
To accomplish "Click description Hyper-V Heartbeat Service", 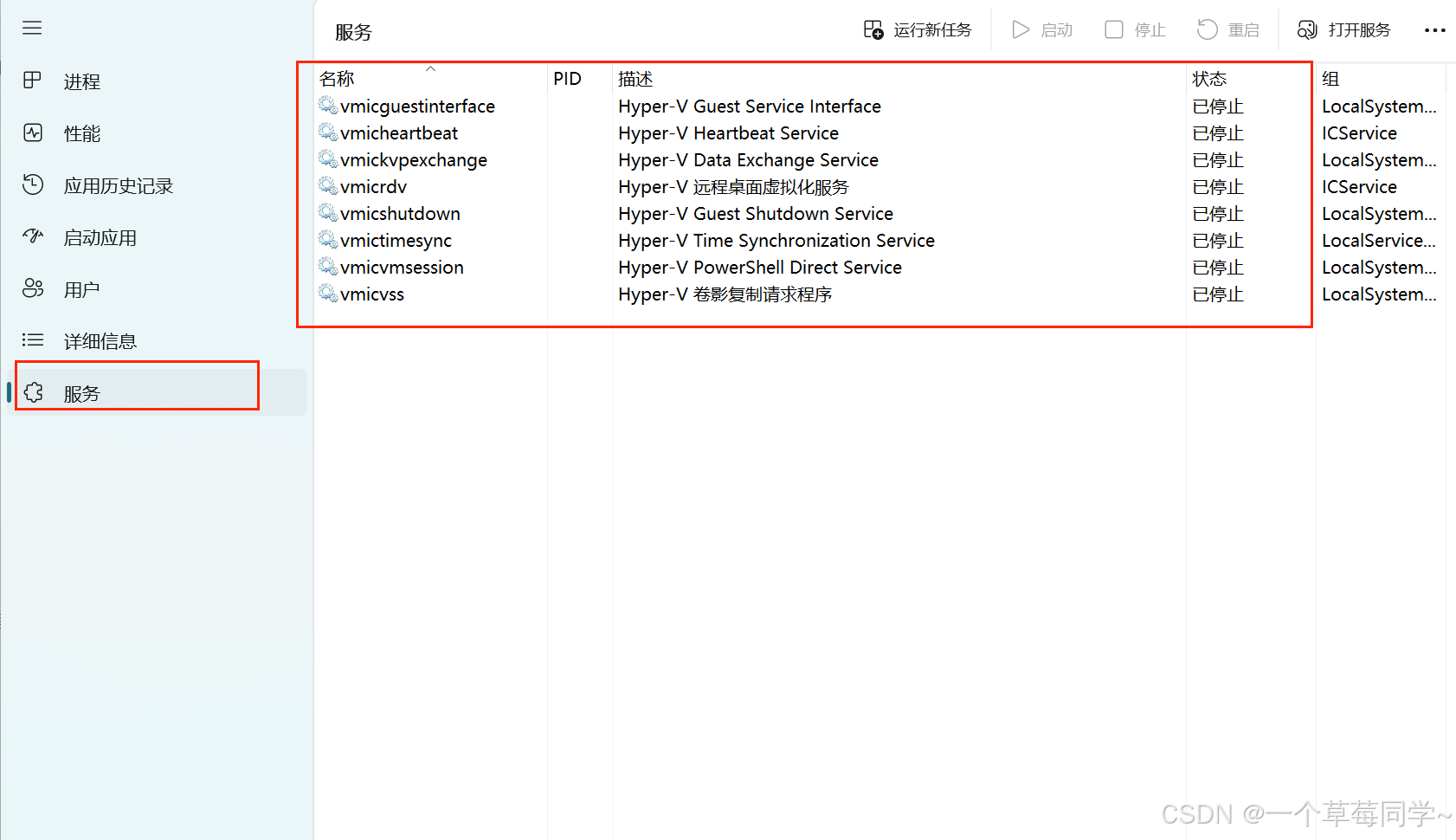I will point(728,133).
